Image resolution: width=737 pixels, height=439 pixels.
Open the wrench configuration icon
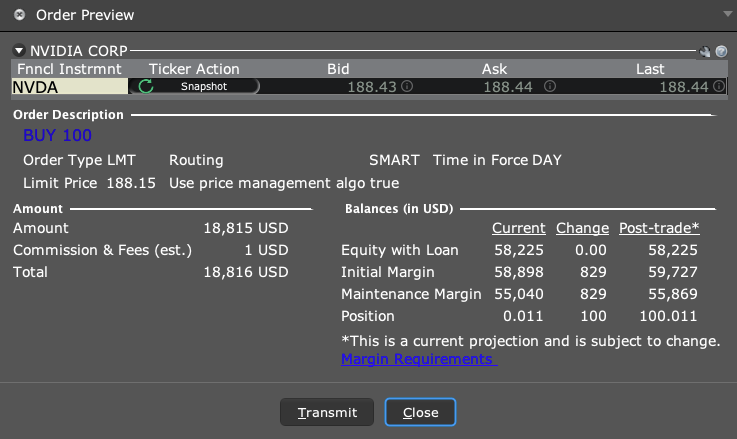click(705, 51)
